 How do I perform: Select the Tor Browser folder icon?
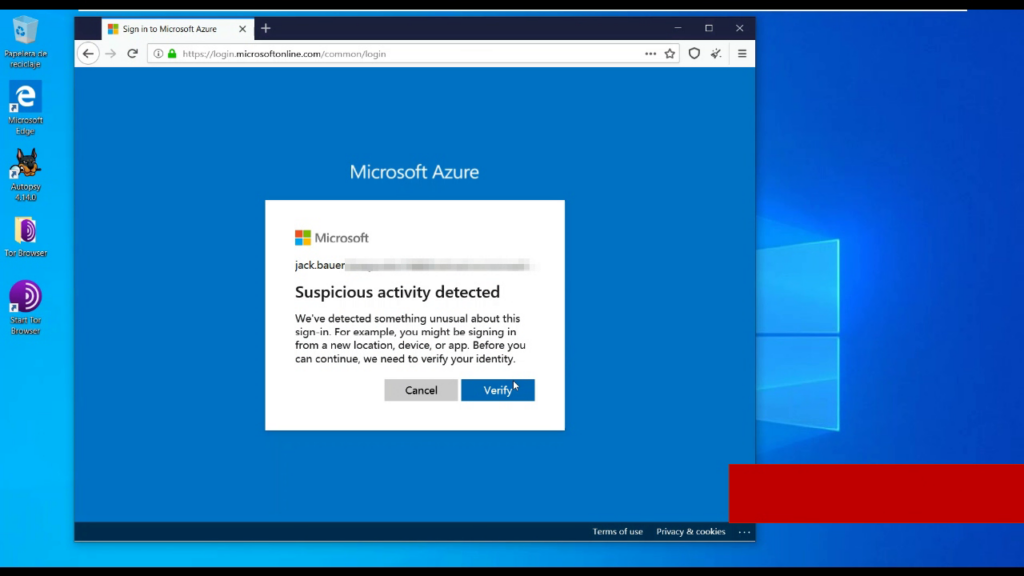(x=25, y=236)
